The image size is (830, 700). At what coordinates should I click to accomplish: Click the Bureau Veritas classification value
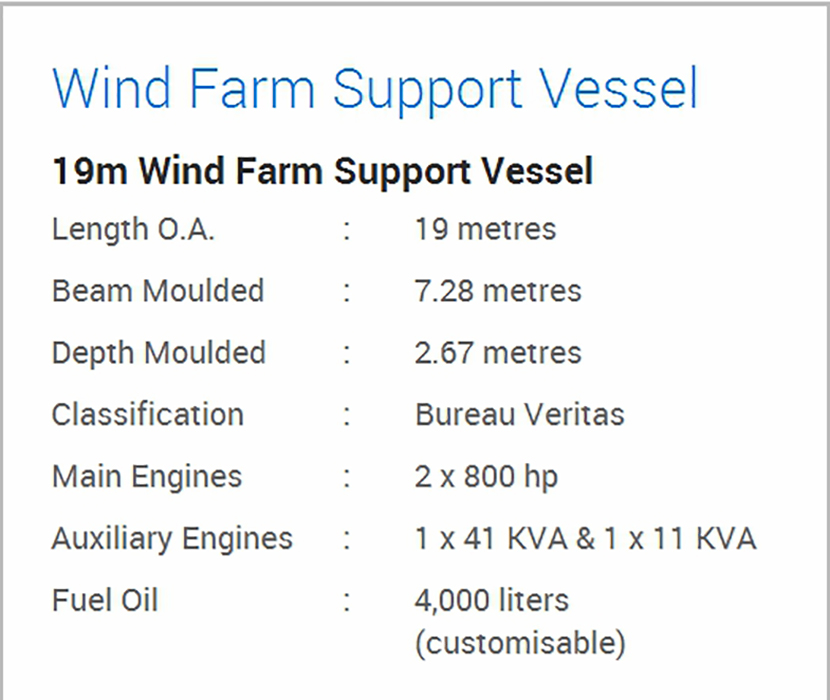click(x=519, y=414)
